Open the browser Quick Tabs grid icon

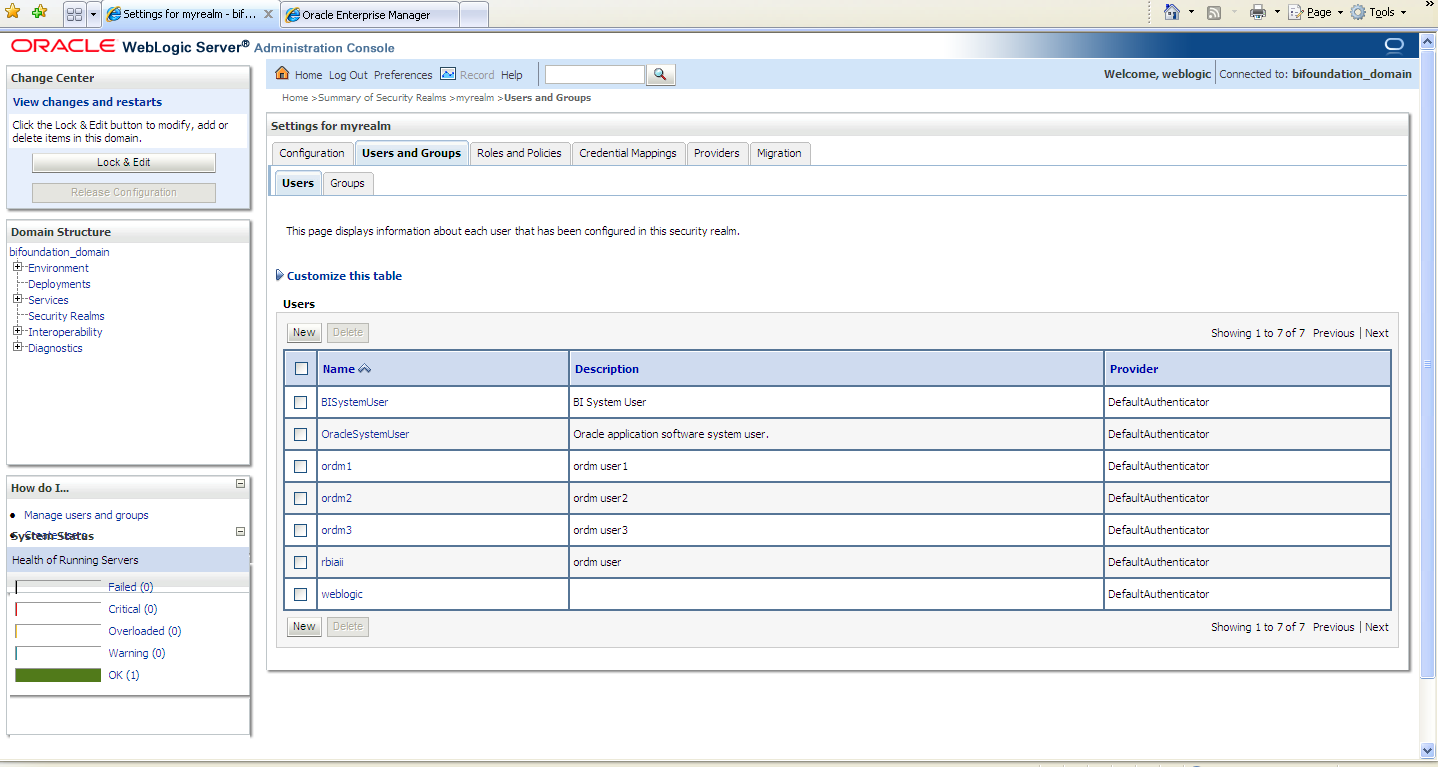point(74,14)
